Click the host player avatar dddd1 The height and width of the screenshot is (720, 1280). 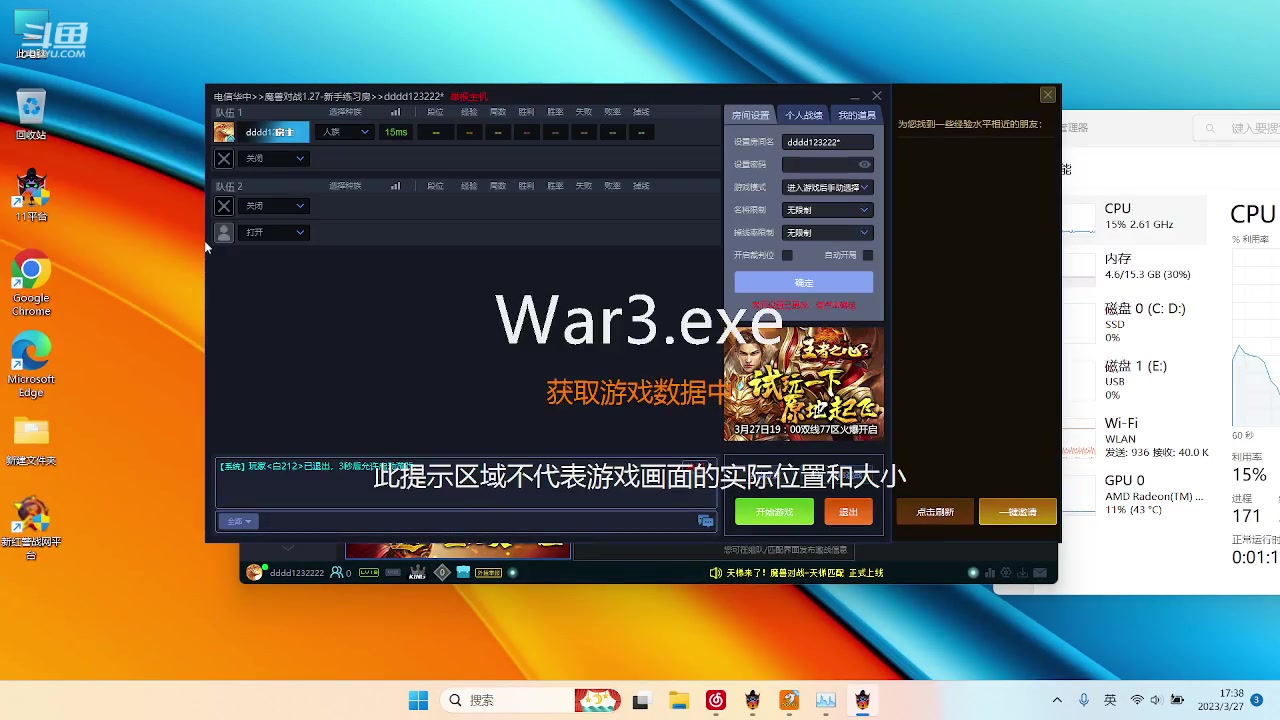coord(224,132)
